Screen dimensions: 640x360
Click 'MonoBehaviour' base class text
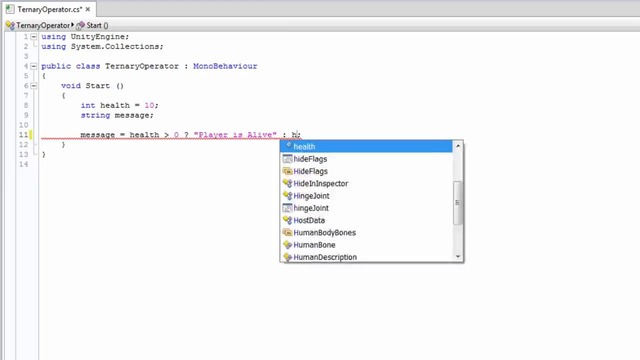[x=225, y=66]
